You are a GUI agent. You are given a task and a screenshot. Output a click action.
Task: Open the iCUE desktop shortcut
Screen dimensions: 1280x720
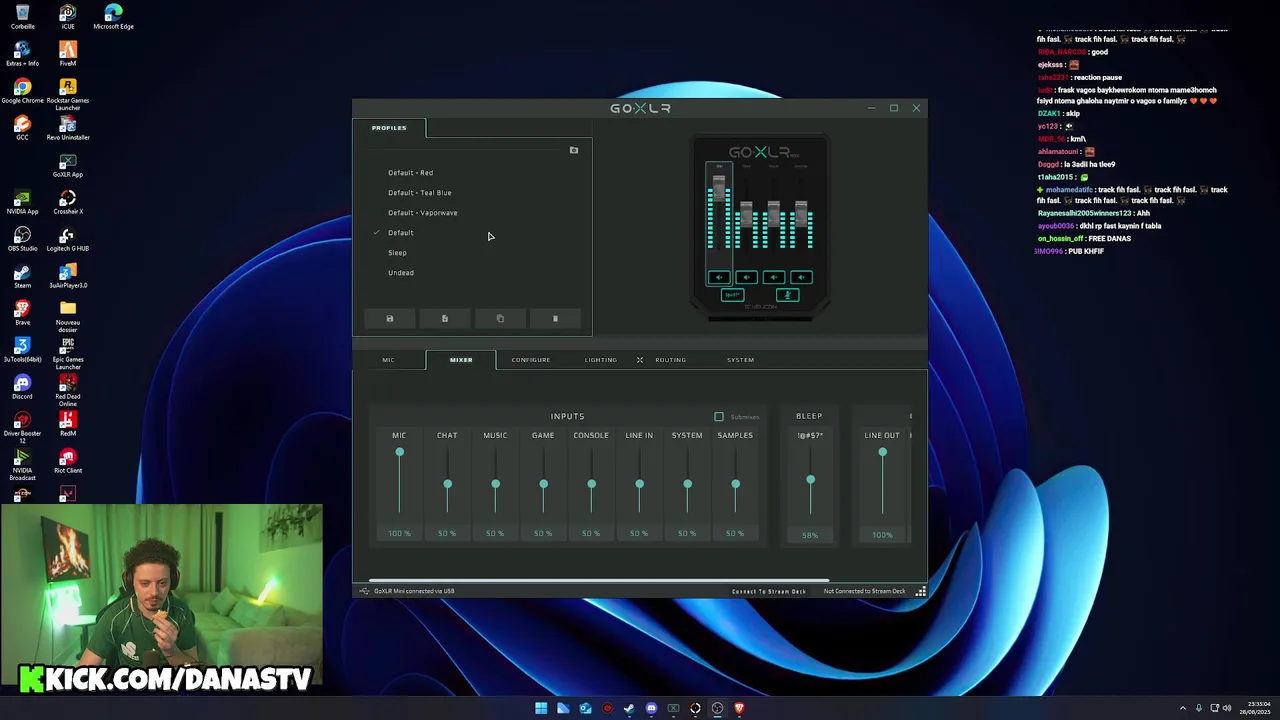click(68, 16)
